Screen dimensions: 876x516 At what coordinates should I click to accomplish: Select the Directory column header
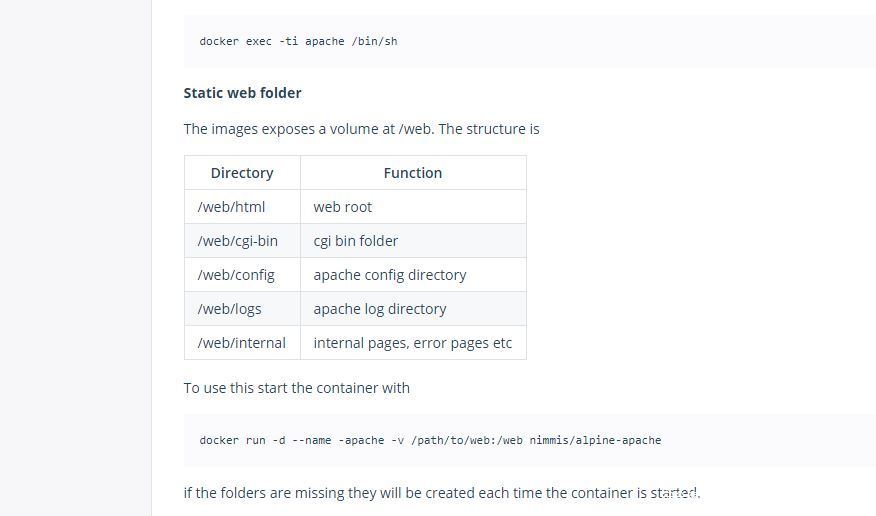[x=242, y=173]
